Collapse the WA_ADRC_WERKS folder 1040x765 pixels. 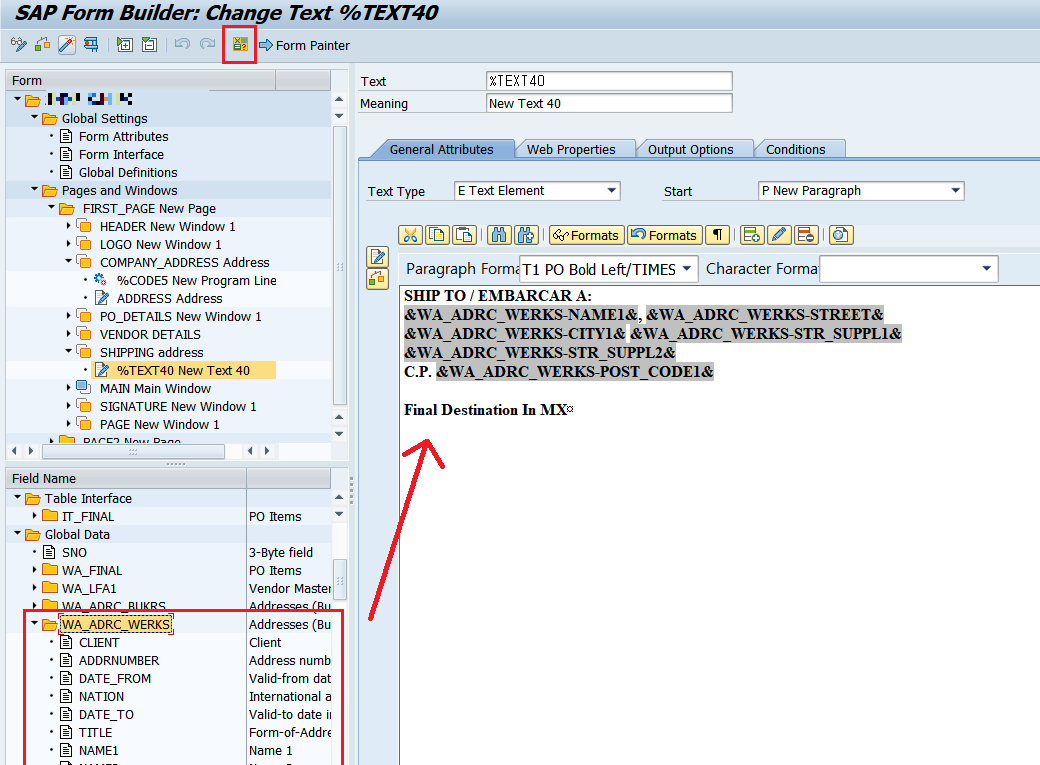34,623
